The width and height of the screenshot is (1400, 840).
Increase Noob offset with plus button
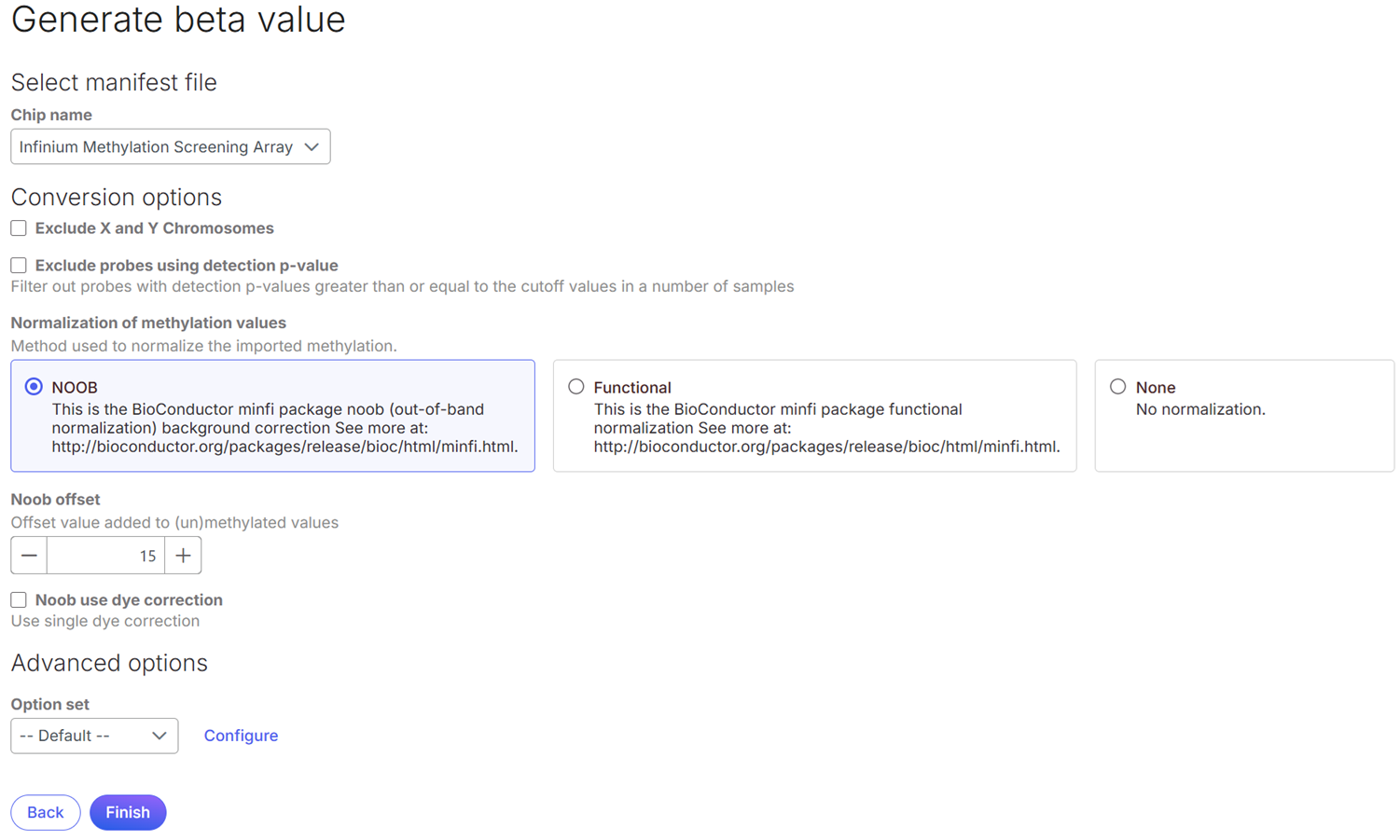(183, 556)
